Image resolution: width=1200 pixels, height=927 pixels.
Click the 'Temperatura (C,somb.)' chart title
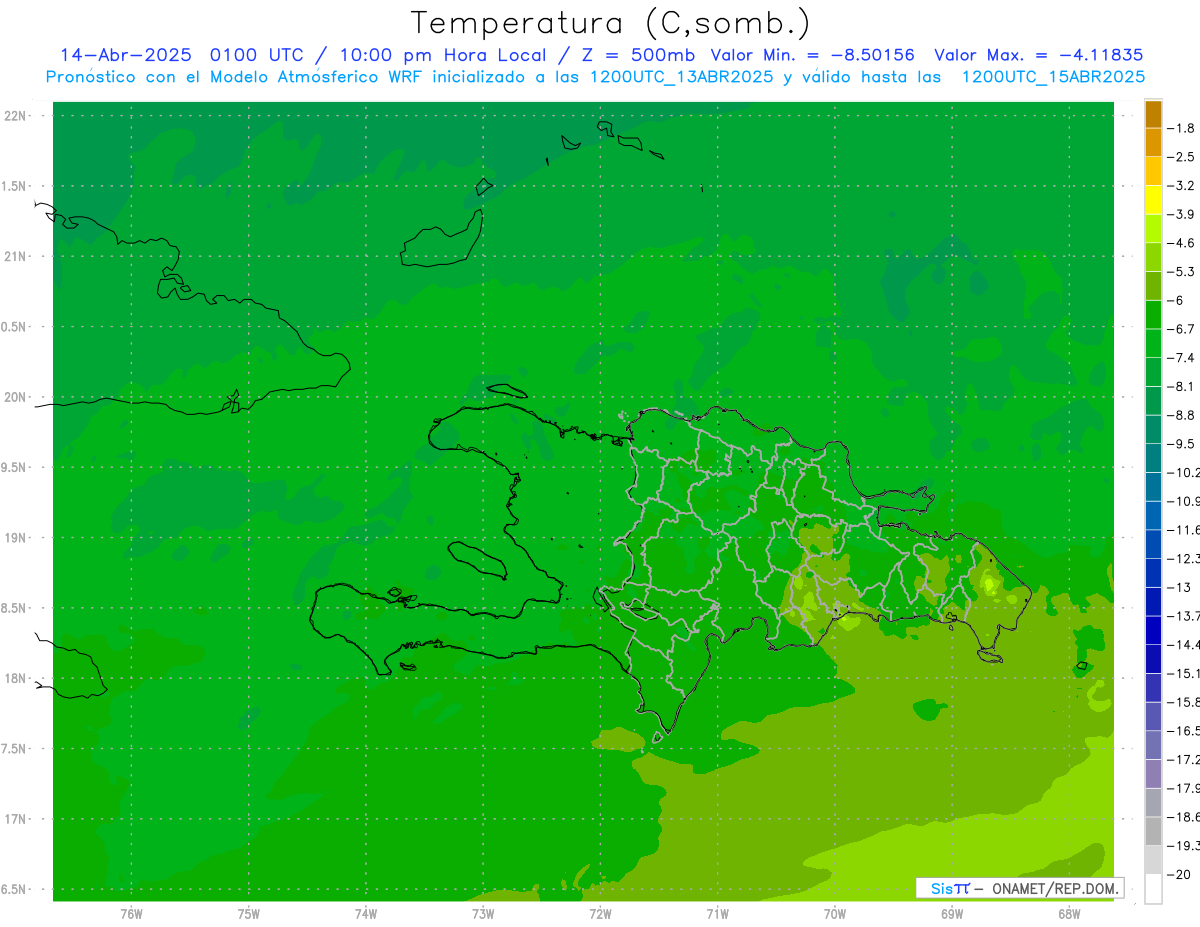pyautogui.click(x=611, y=23)
